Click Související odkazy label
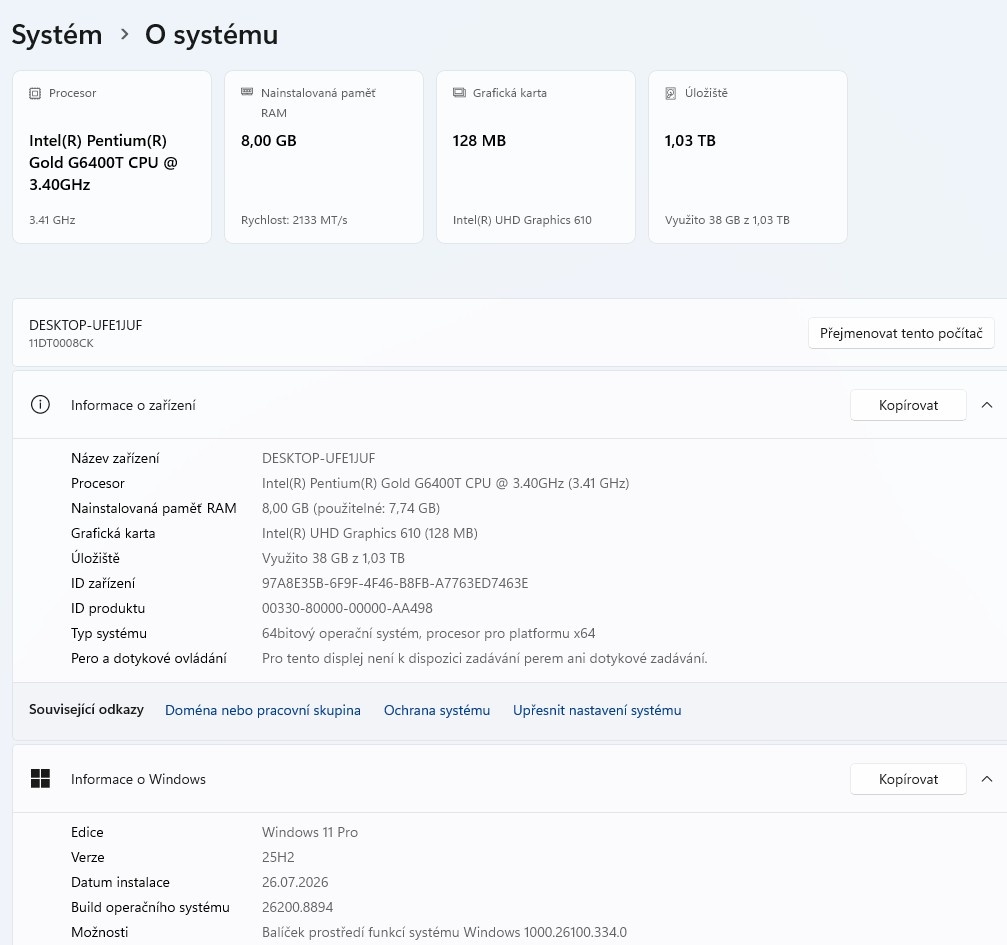This screenshot has width=1007, height=945. (86, 709)
